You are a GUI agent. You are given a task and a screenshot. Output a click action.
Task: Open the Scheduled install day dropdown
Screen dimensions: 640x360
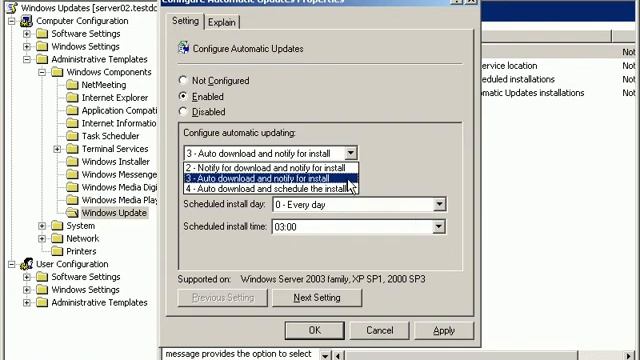[439, 204]
